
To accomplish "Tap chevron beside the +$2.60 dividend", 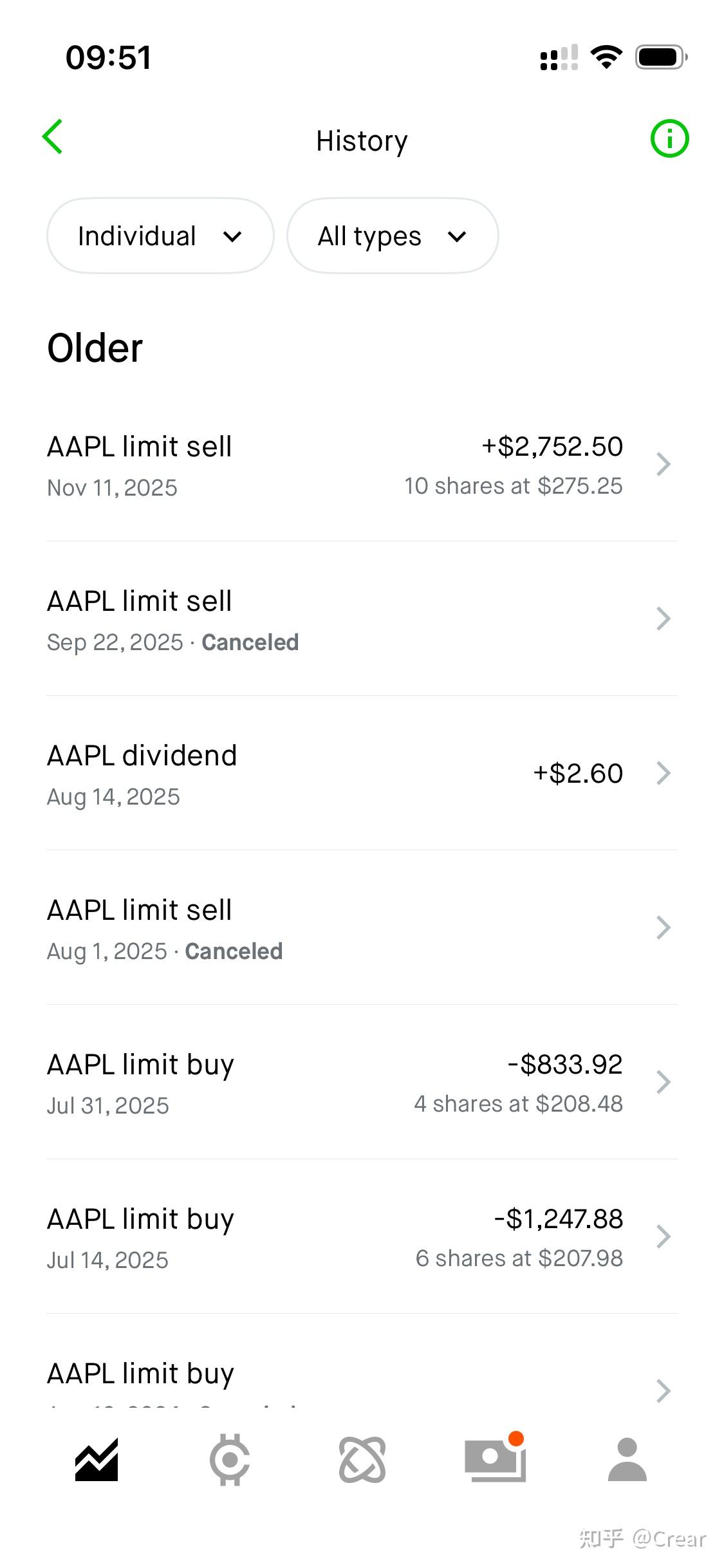I will [664, 773].
